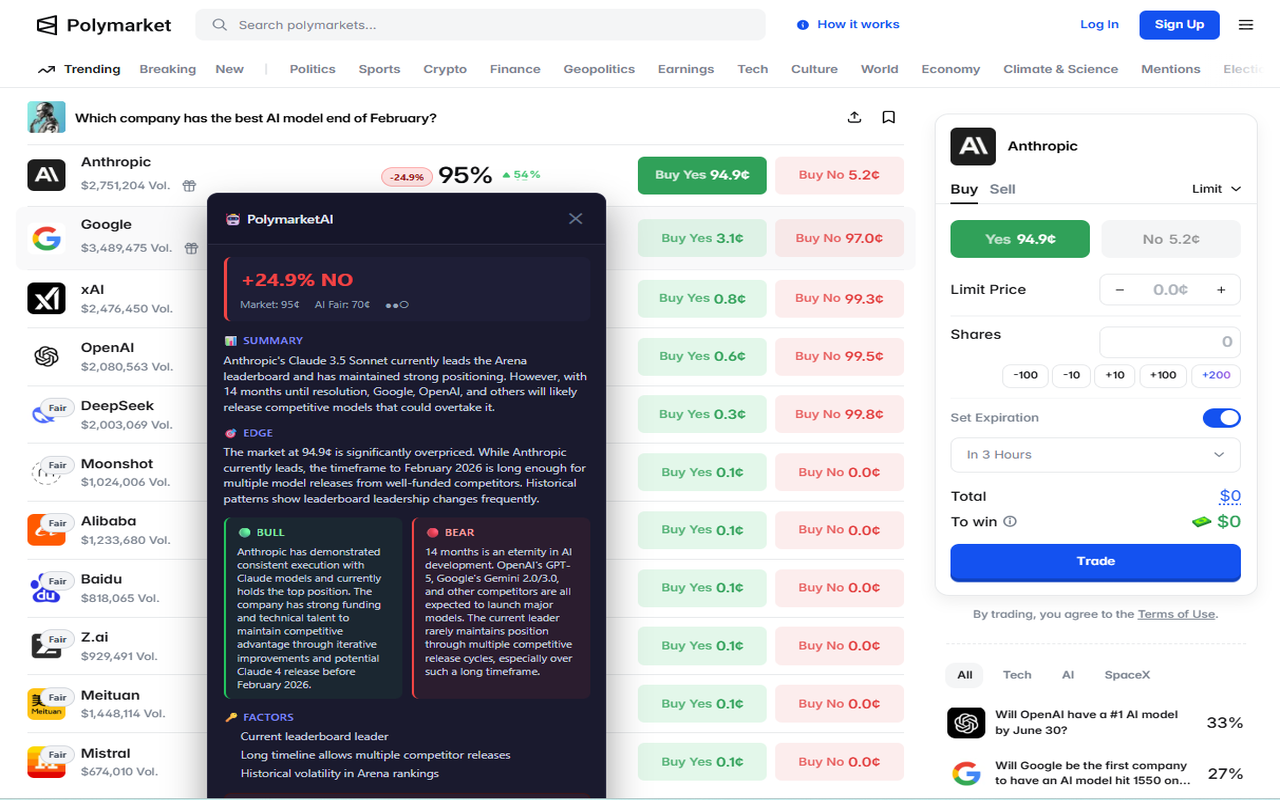The width and height of the screenshot is (1280, 800).
Task: Click the To win info icon
Action: click(x=1010, y=522)
